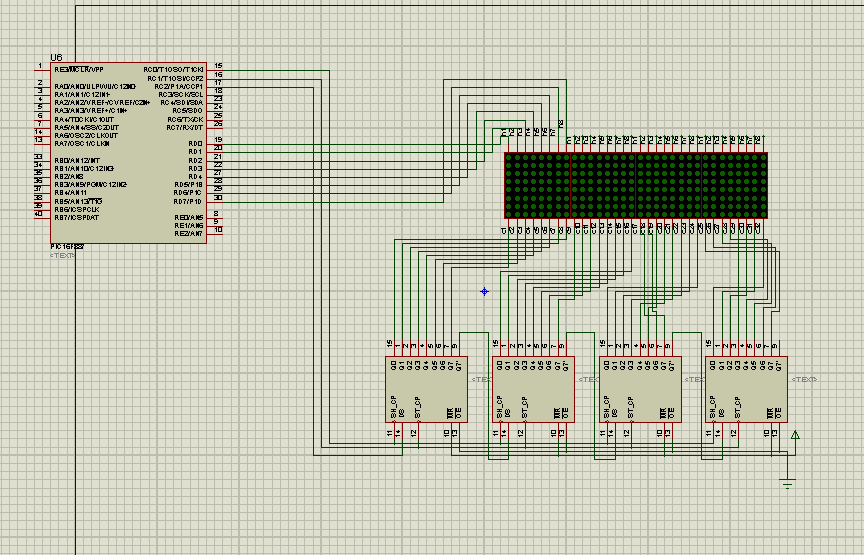Click the power arrow terminal near last register
The height and width of the screenshot is (555, 864).
pos(795,435)
